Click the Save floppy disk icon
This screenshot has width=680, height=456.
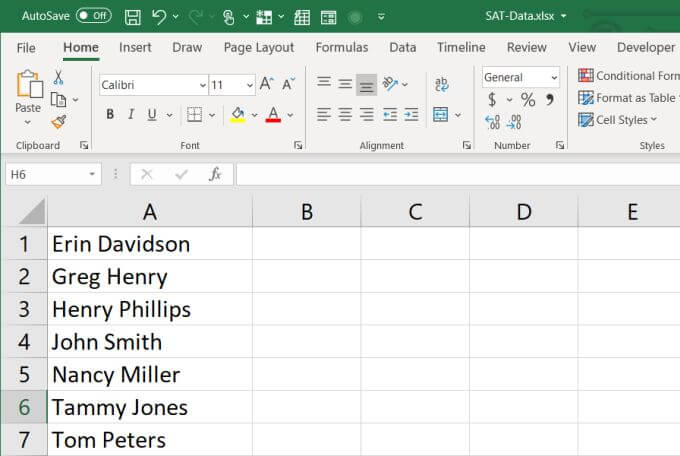point(133,17)
